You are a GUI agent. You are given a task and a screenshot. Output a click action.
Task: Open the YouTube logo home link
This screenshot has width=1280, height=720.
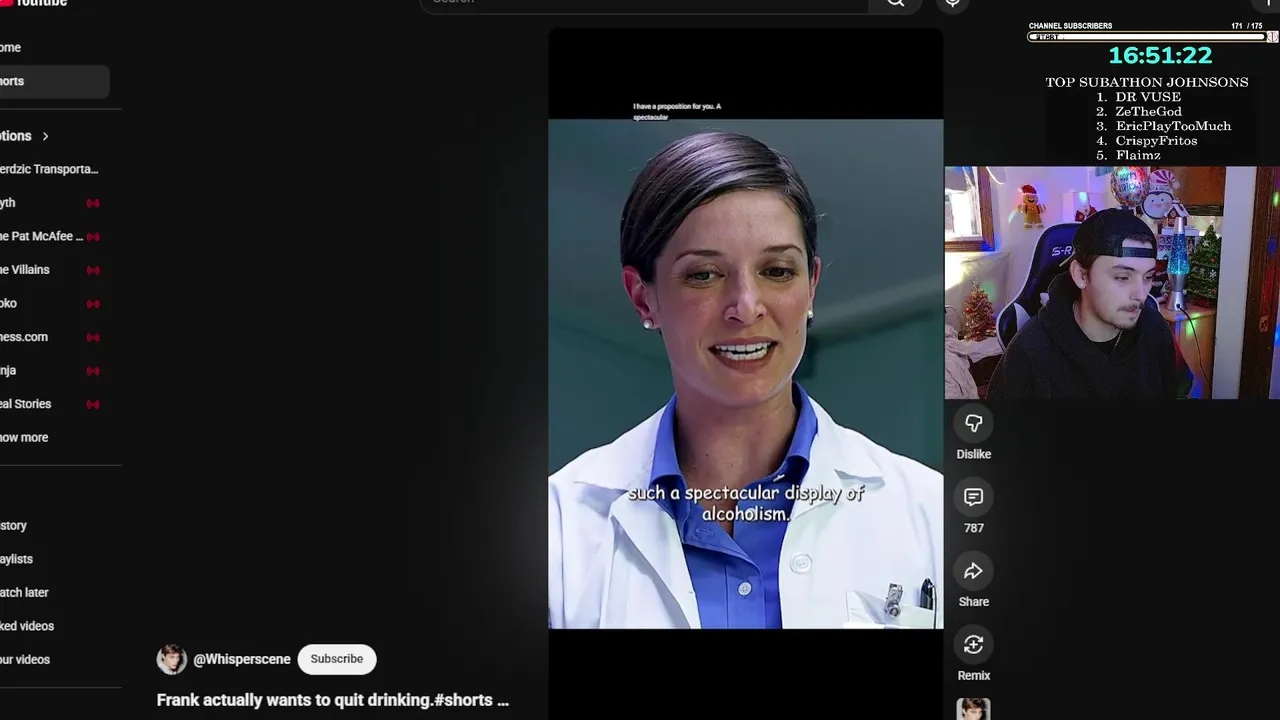pyautogui.click(x=34, y=3)
